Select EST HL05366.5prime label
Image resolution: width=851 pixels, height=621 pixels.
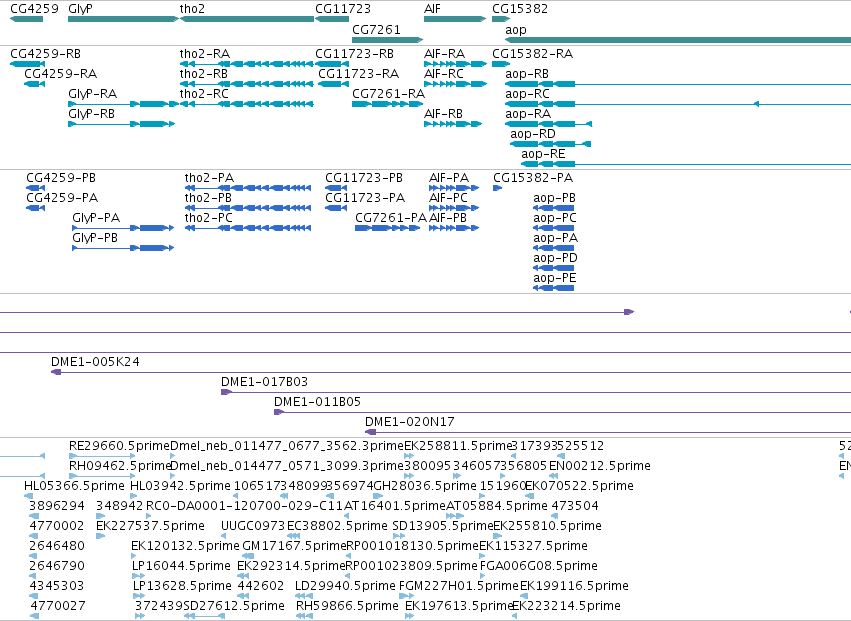[74, 486]
